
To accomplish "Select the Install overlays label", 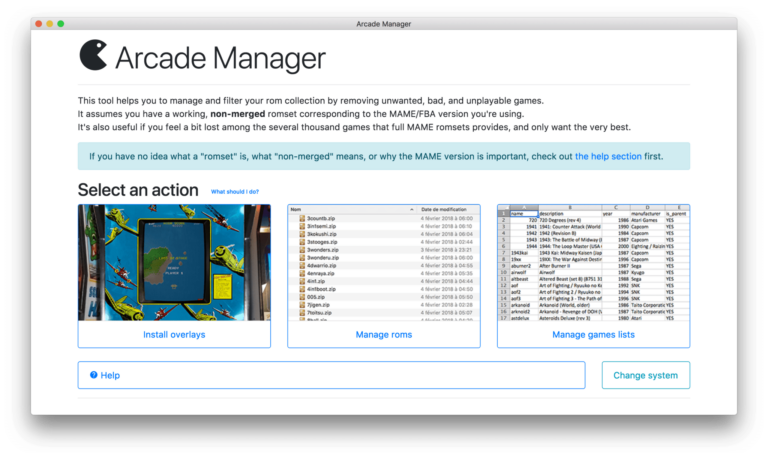I will point(174,334).
